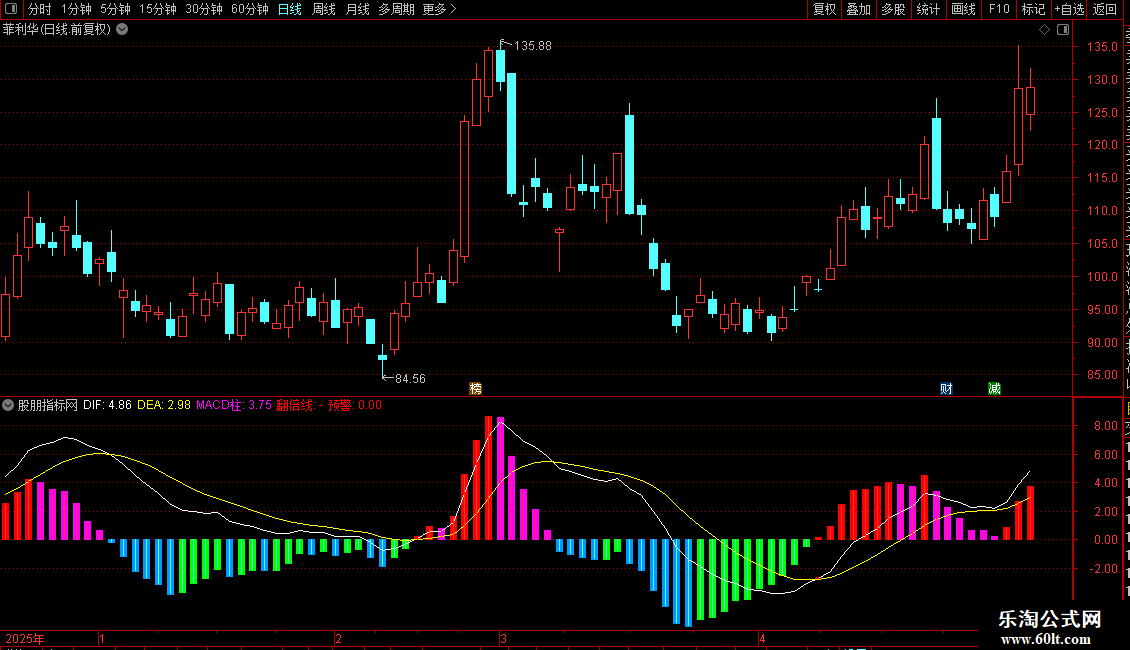Click the panel layout icon at top-left

11,9
